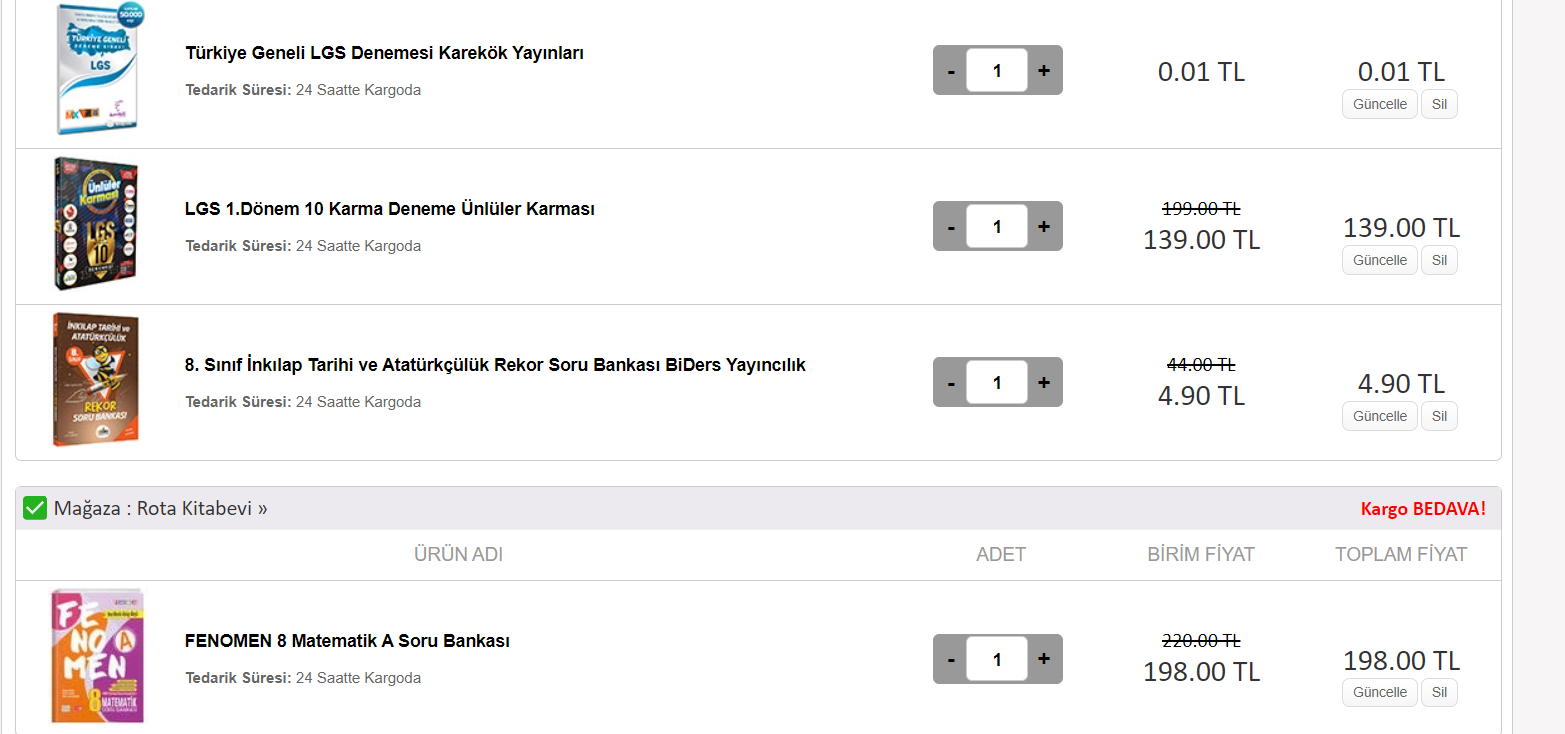The image size is (1565, 734).
Task: Open Türkiye Geneli LGS Denemesi product title
Action: coord(384,53)
